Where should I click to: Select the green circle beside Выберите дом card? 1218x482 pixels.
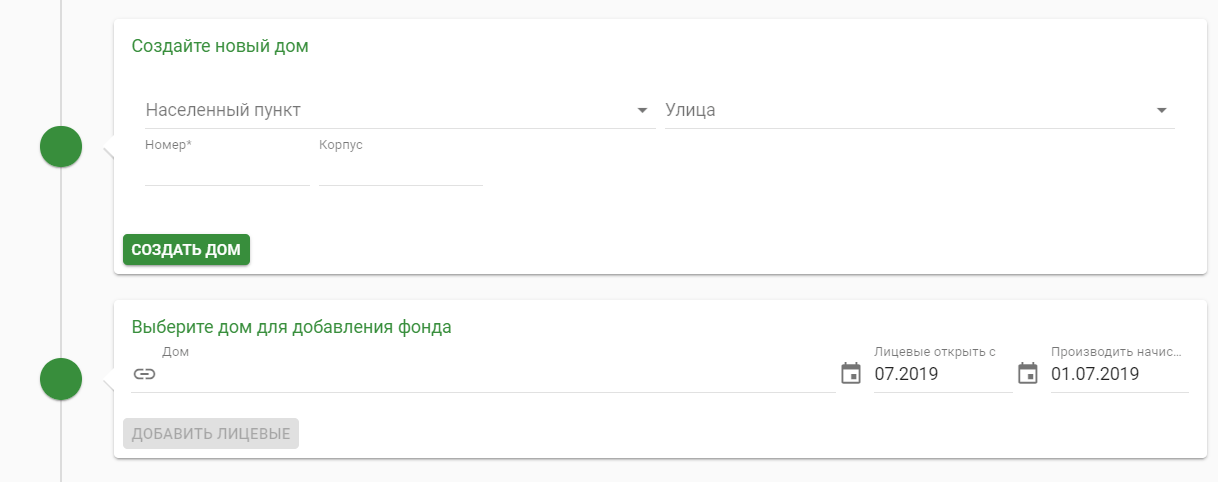[x=61, y=379]
